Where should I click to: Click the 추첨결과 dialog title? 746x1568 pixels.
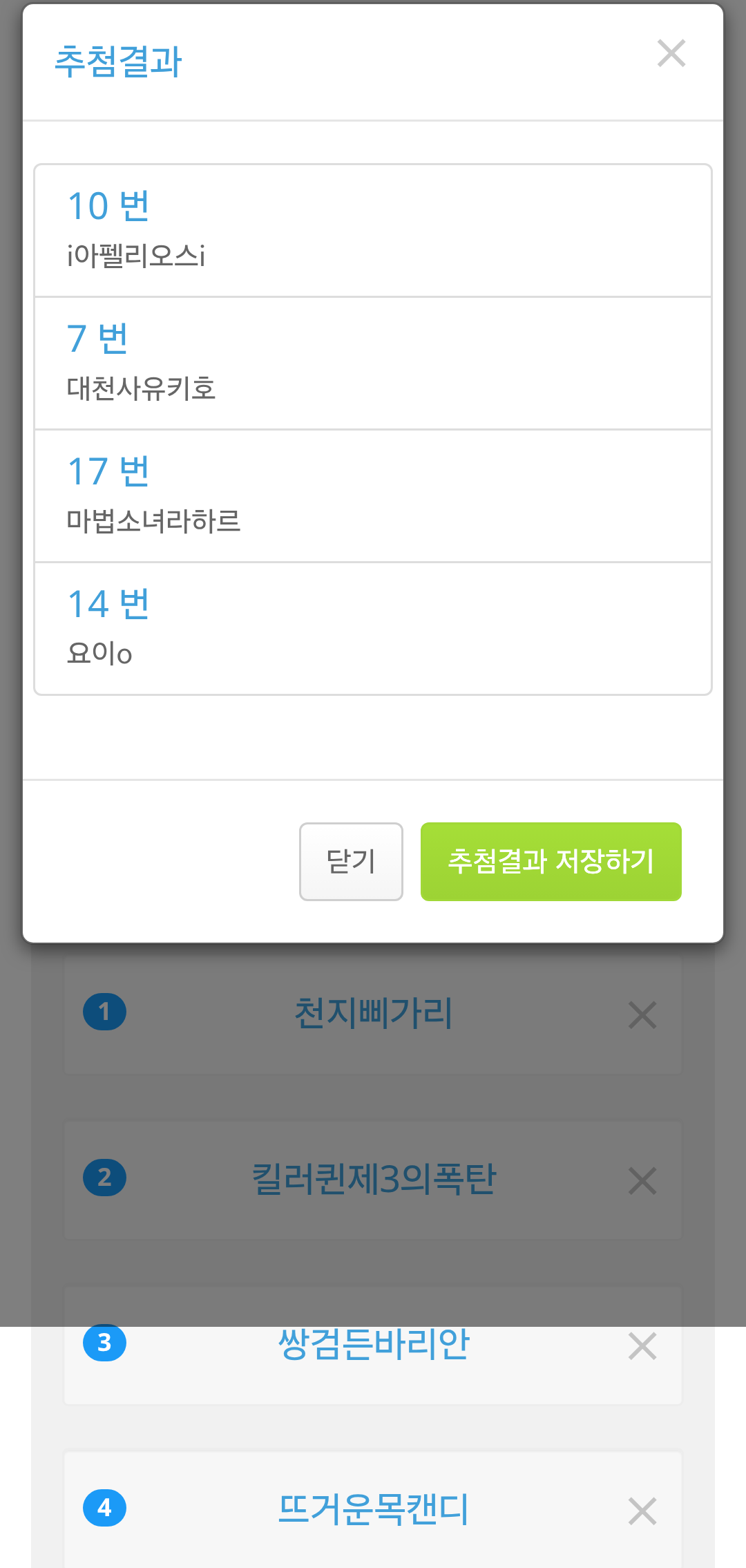pyautogui.click(x=118, y=61)
